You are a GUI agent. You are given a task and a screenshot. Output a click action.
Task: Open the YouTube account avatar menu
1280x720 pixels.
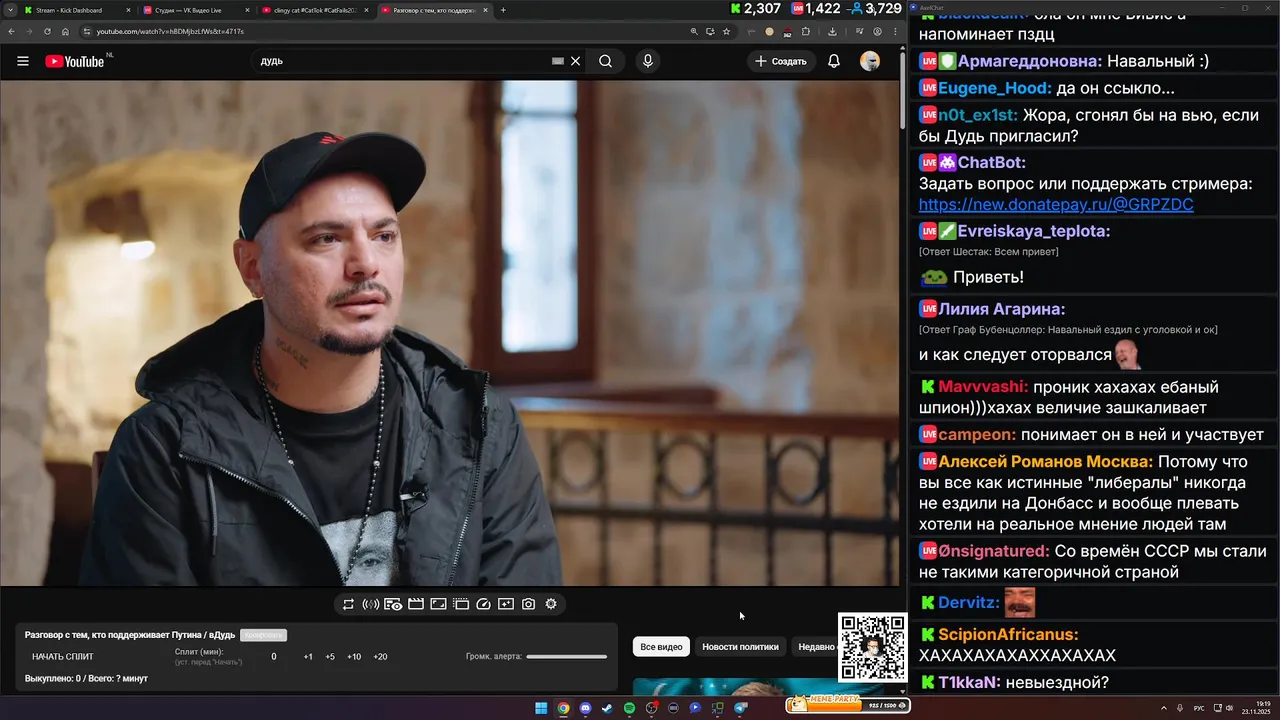point(870,61)
